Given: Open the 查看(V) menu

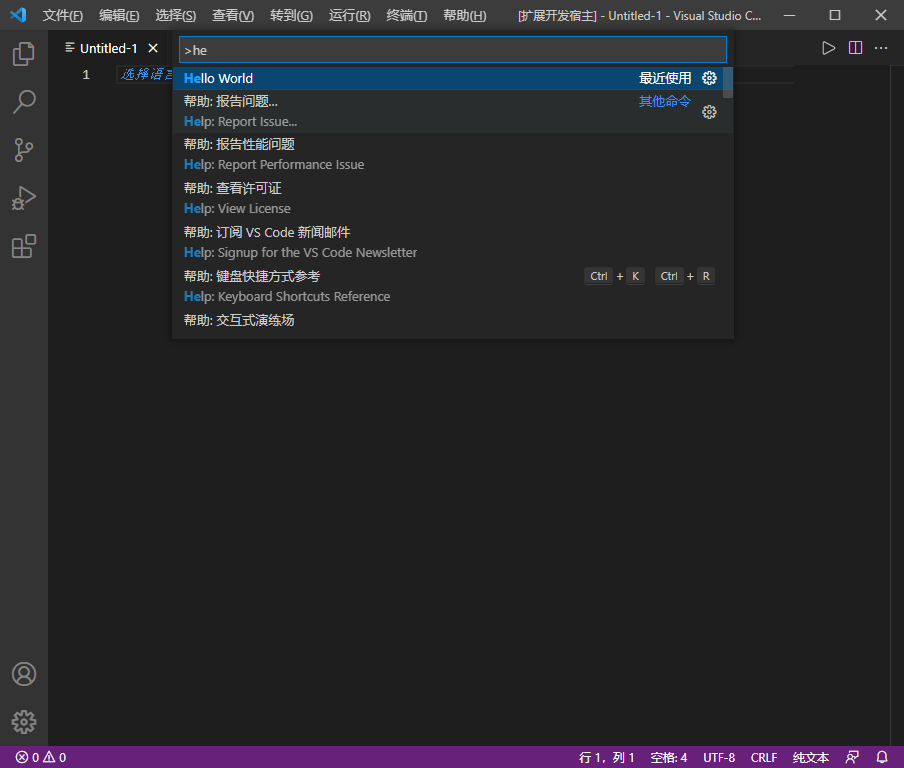Looking at the screenshot, I should 232,16.
